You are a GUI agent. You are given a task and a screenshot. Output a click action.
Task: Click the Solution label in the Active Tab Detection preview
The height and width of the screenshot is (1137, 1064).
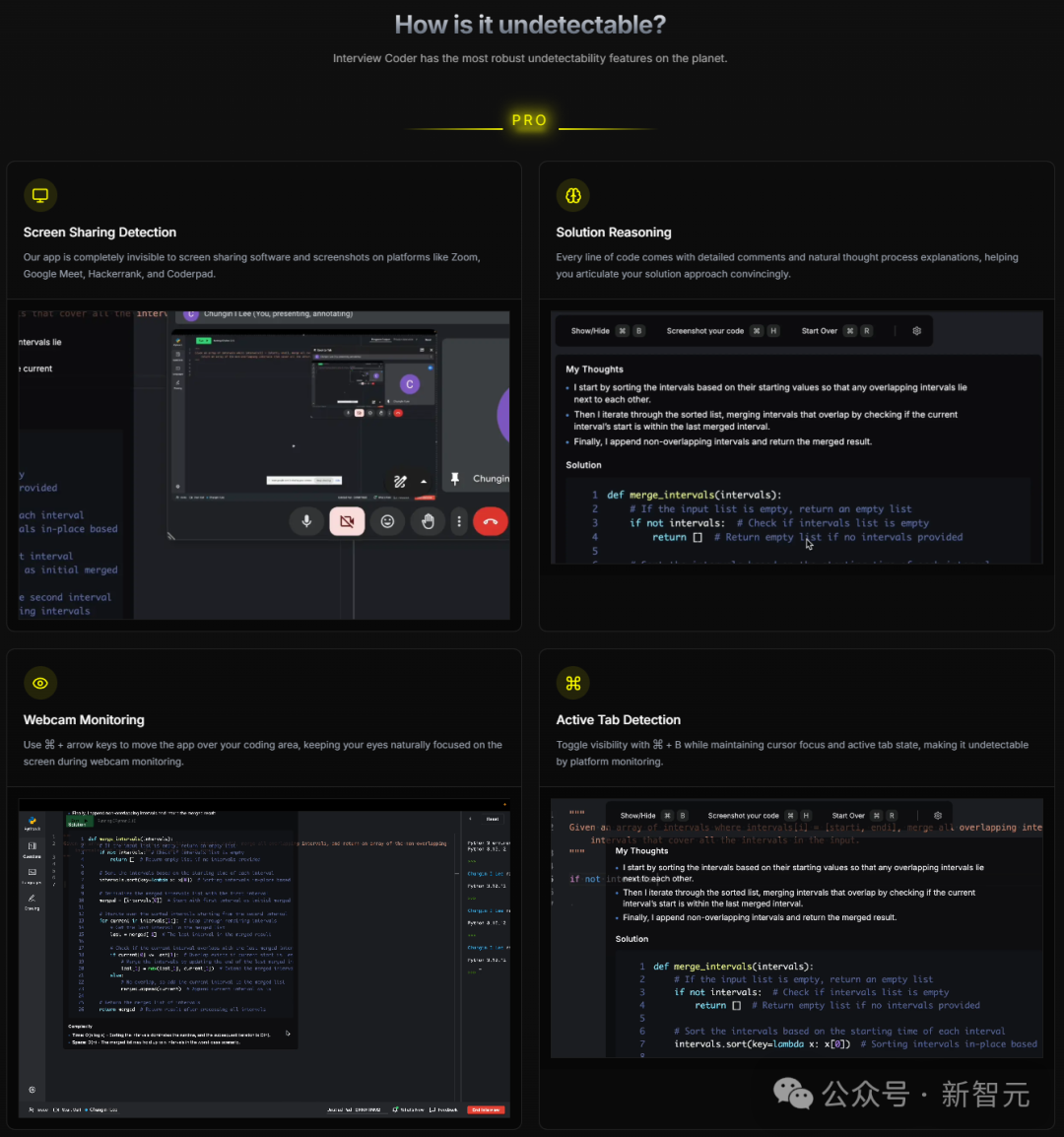click(632, 938)
